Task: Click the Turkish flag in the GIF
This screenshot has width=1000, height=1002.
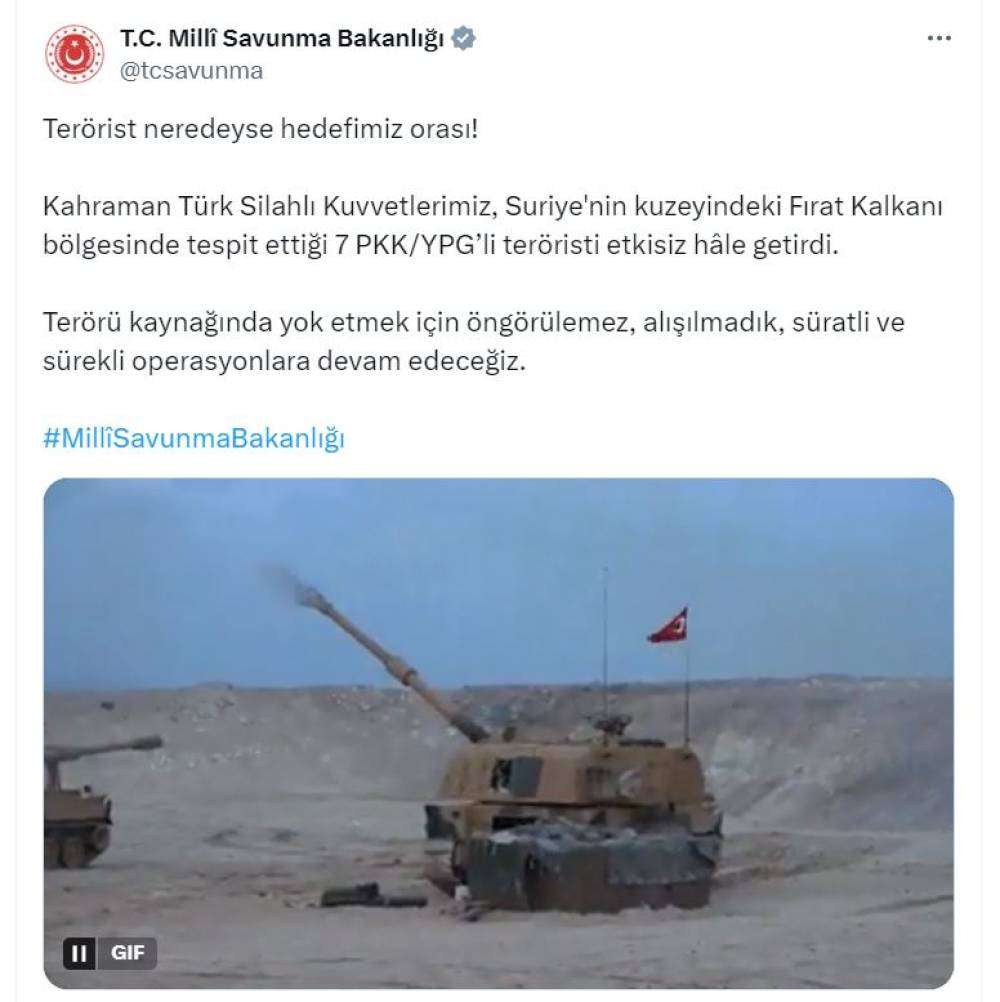Action: (x=668, y=626)
